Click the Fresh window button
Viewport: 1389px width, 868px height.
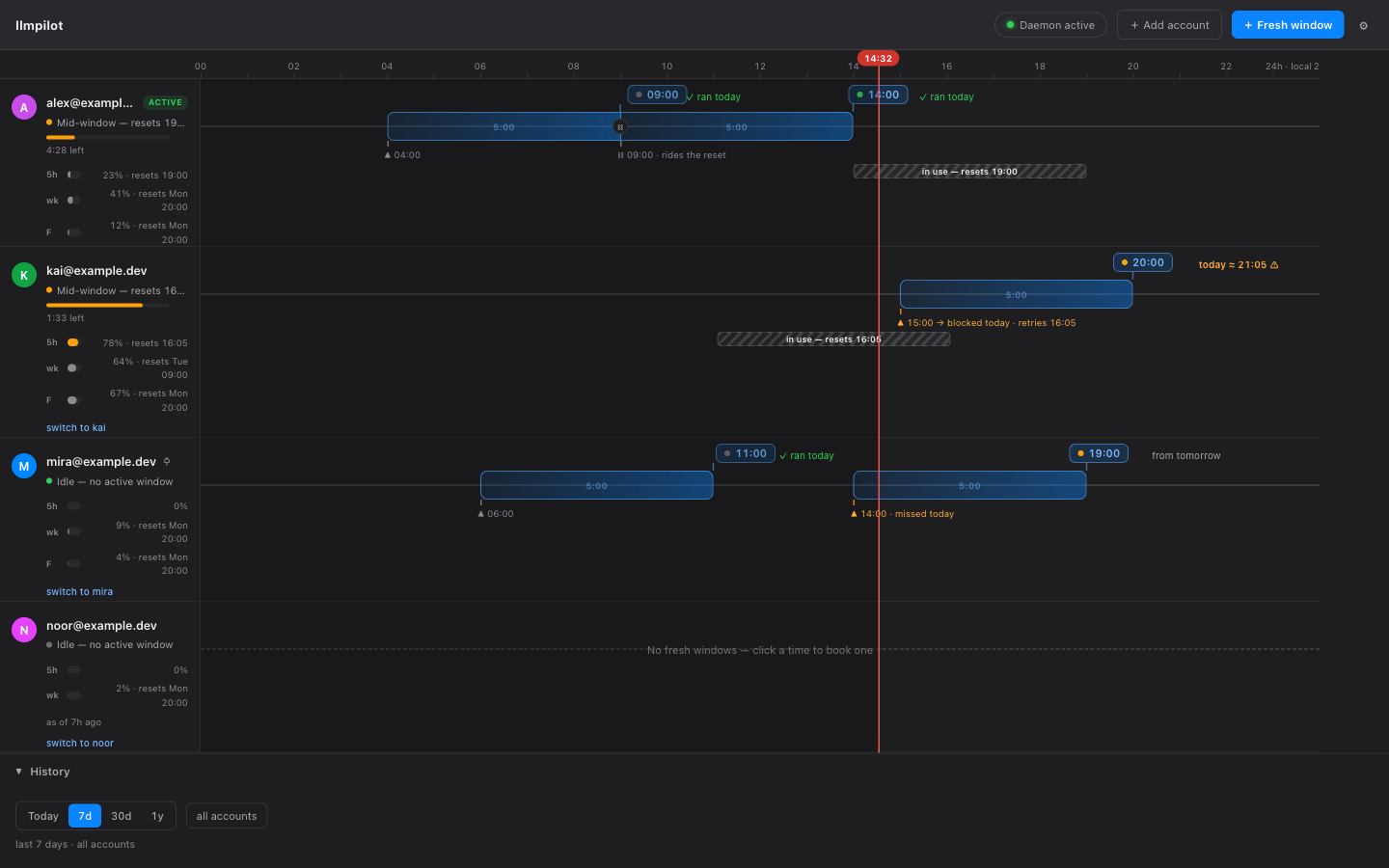point(1288,25)
